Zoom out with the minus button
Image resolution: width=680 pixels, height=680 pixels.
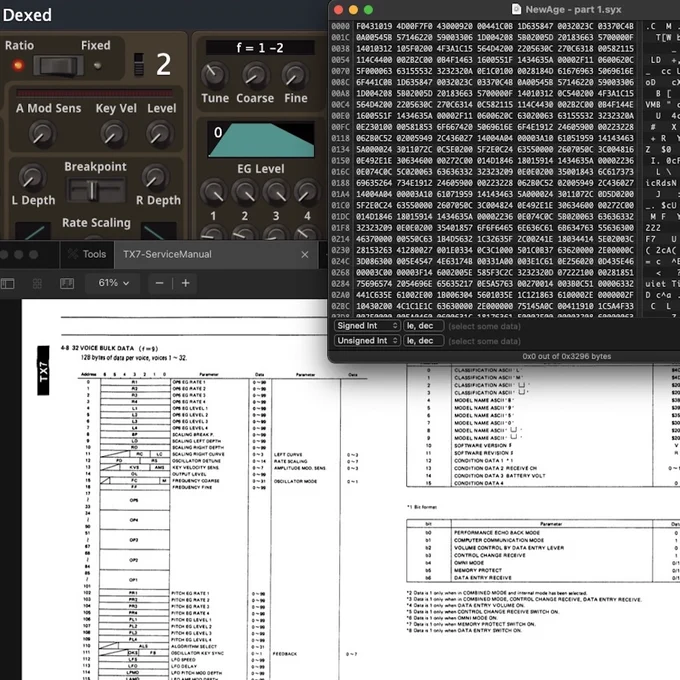pos(159,283)
